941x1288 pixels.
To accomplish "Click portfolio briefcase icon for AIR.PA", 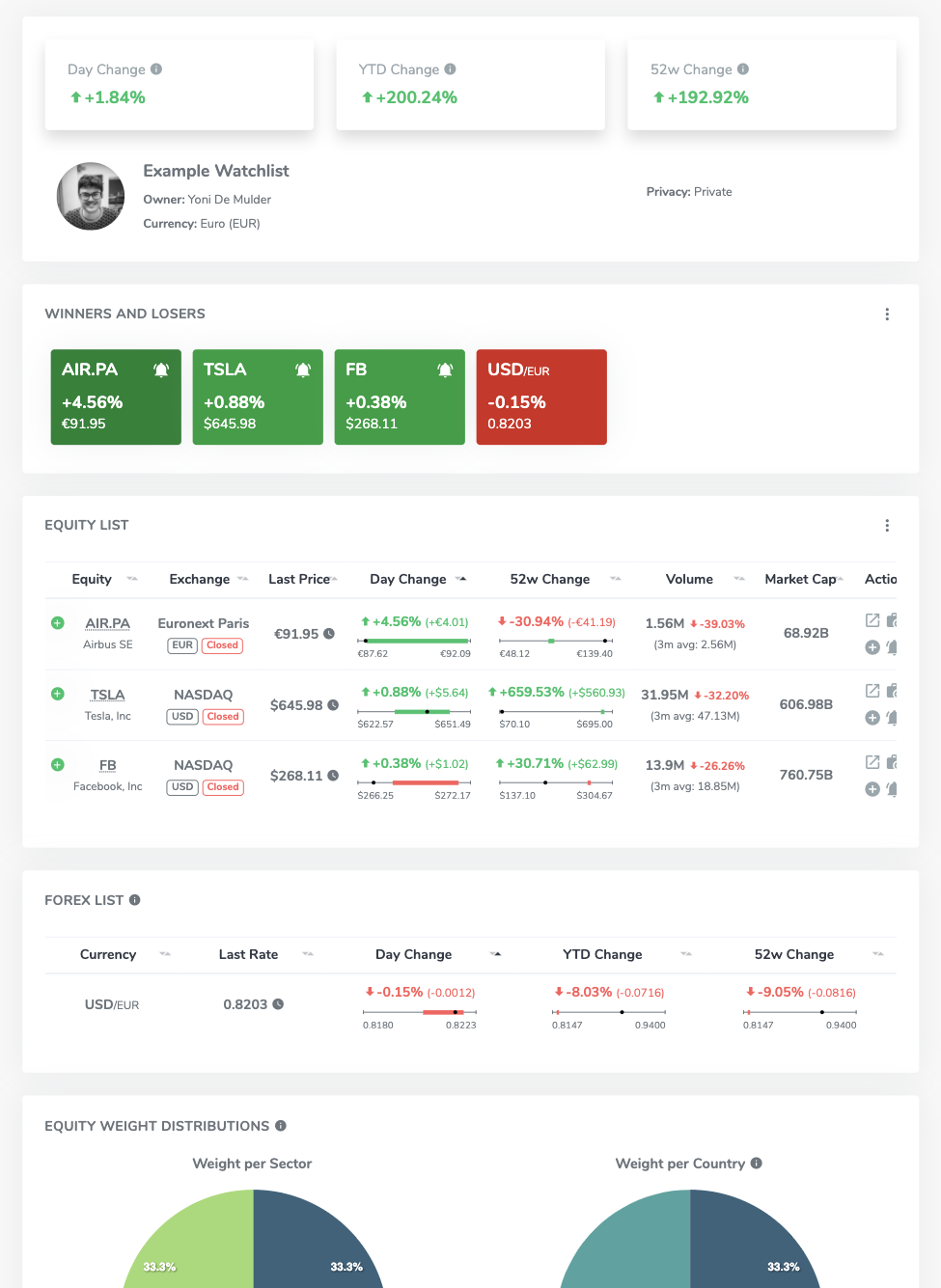I will pyautogui.click(x=892, y=620).
